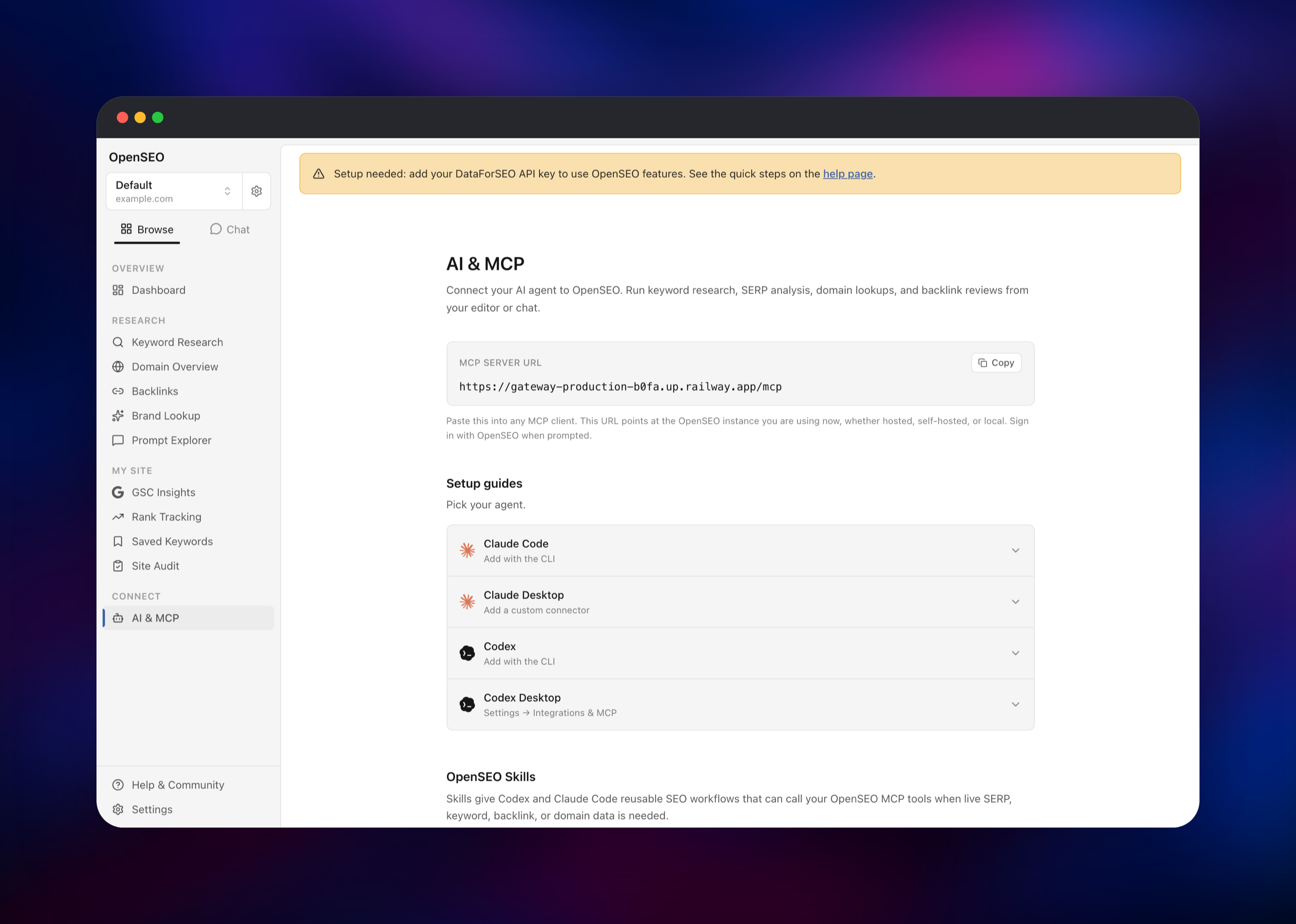Screen dimensions: 1296x924
Task: Click the Chat tab bubble icon
Action: 215,229
